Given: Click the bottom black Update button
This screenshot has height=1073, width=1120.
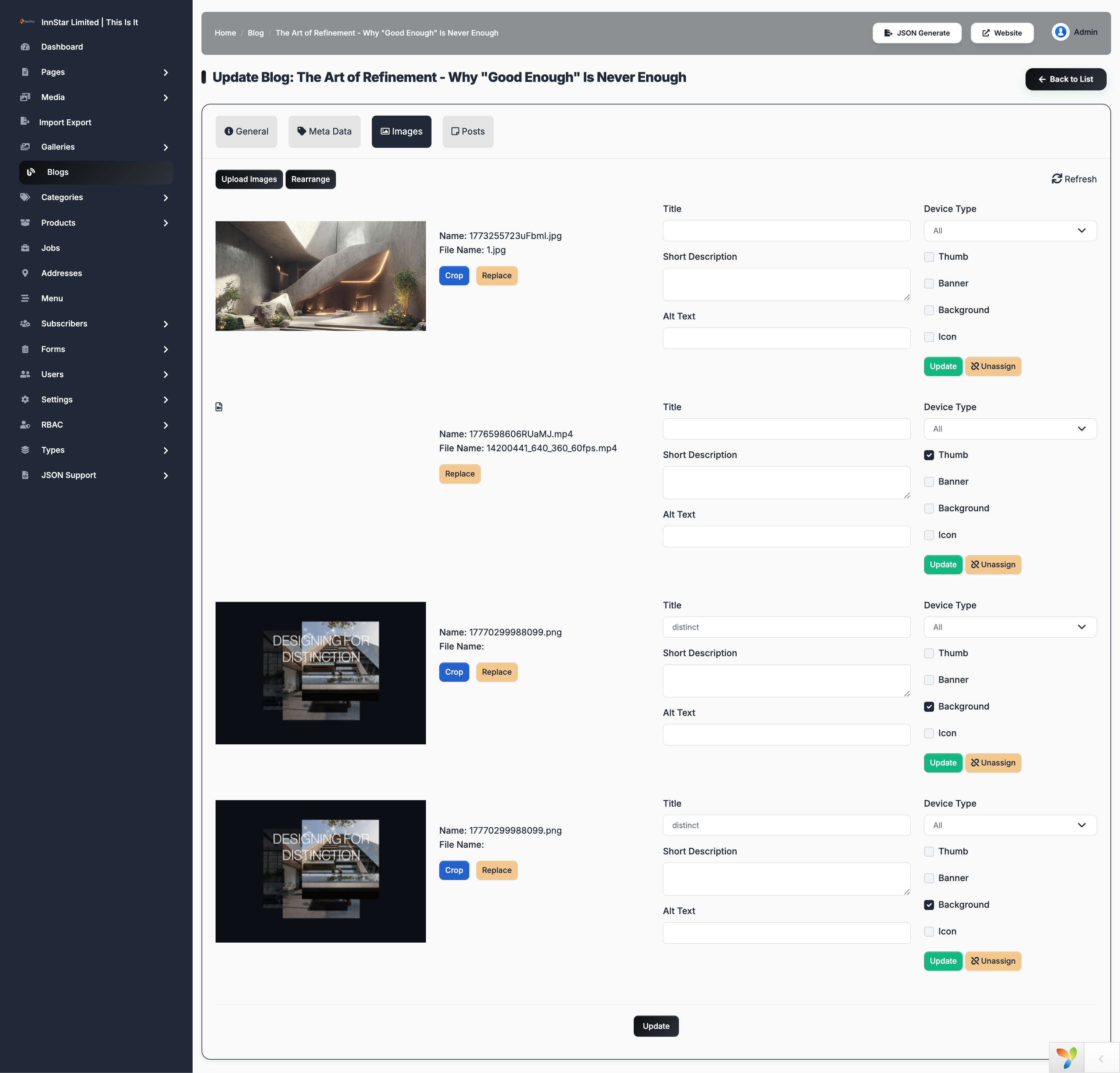Looking at the screenshot, I should [656, 1026].
